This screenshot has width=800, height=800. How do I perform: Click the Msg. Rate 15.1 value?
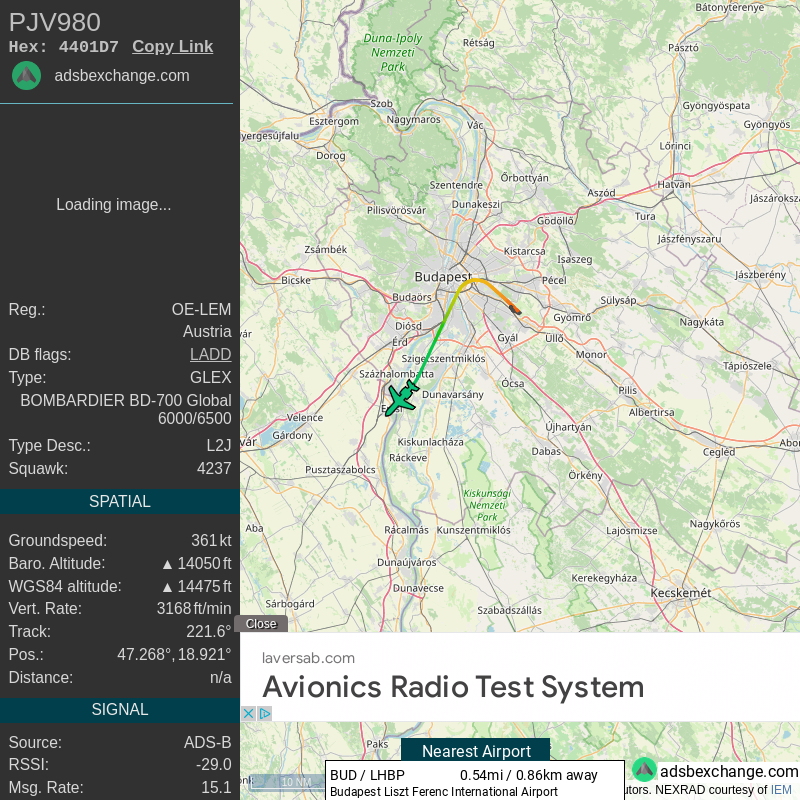(x=216, y=787)
